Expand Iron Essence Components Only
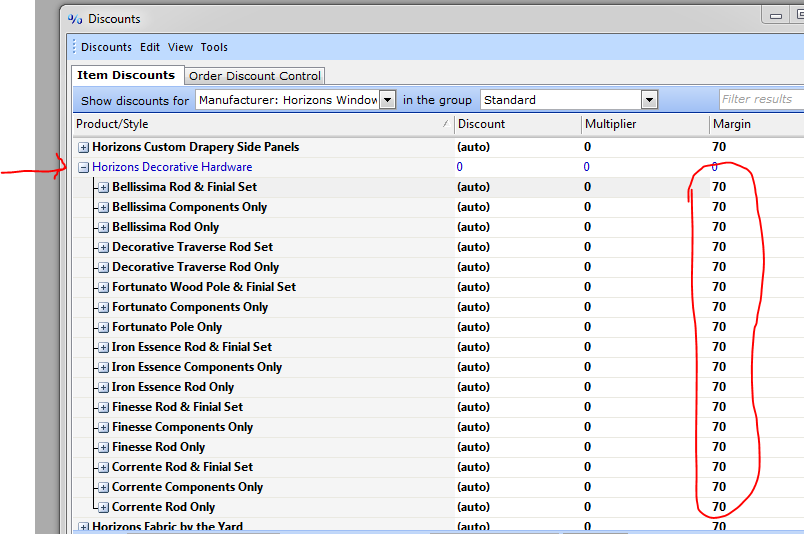 click(104, 368)
